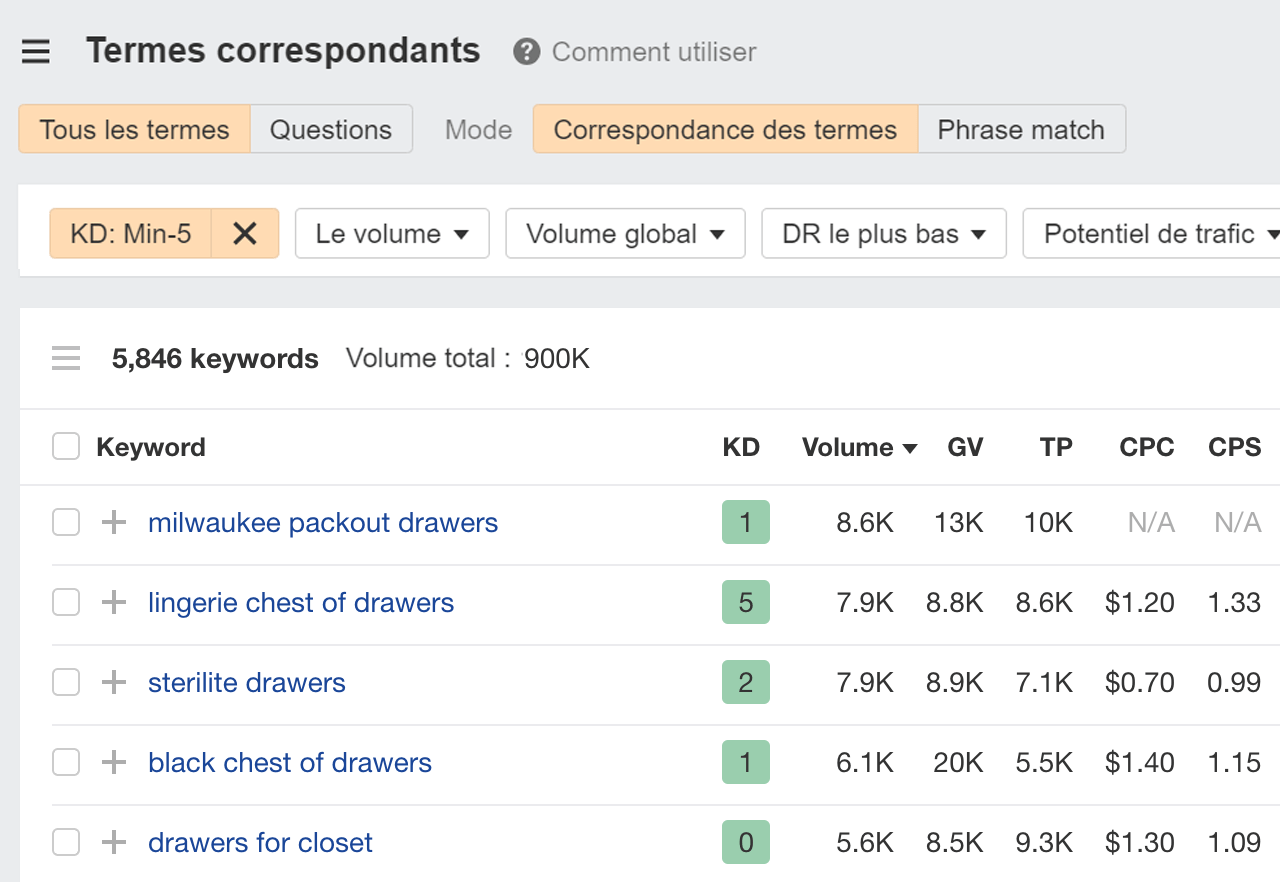Open the Volume global filter dropdown
This screenshot has width=1280, height=882.
tap(625, 233)
